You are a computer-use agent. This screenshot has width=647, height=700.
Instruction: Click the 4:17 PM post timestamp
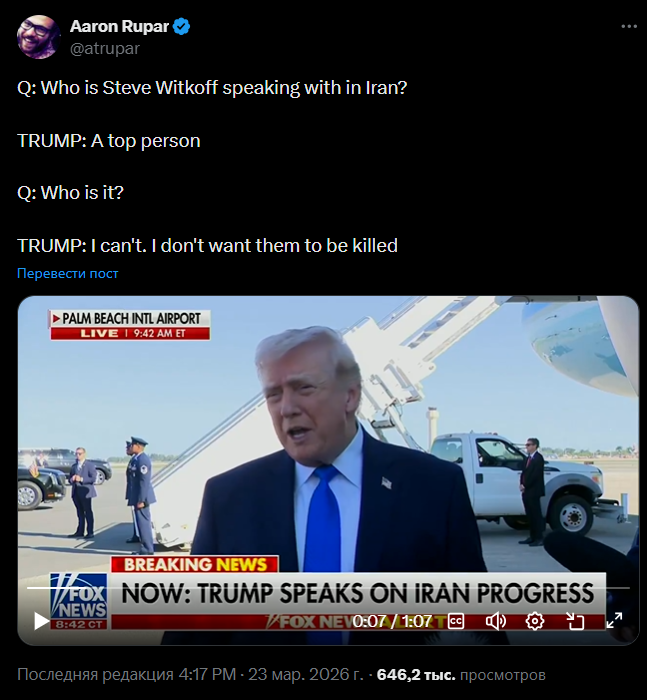[207, 675]
